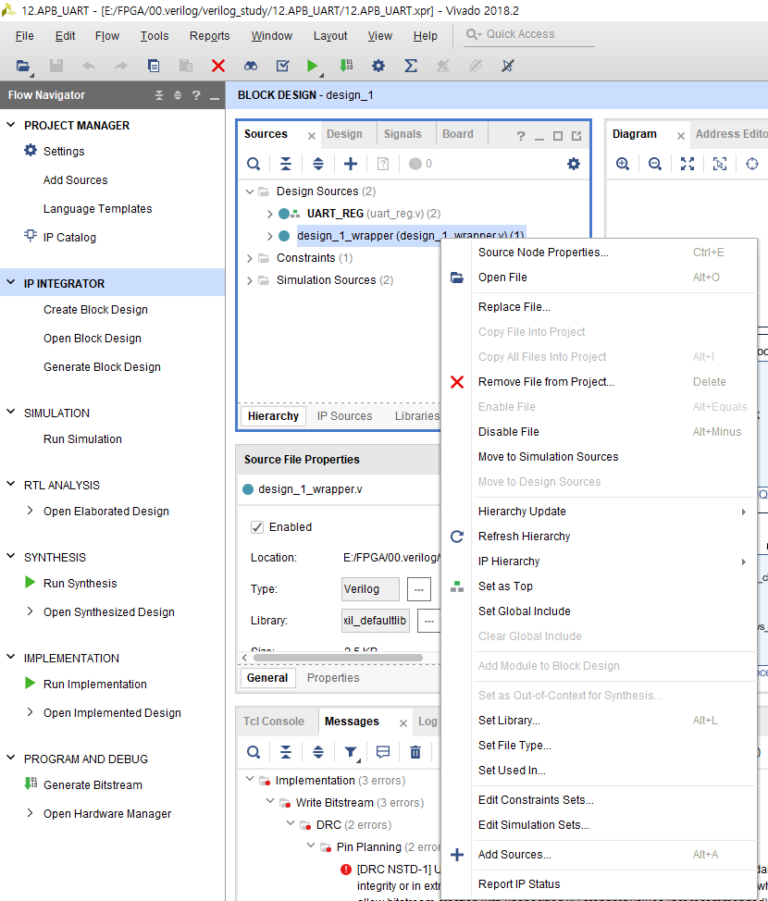Screen dimensions: 768x901
Task: Zoom in on the Diagram view
Action: click(623, 164)
